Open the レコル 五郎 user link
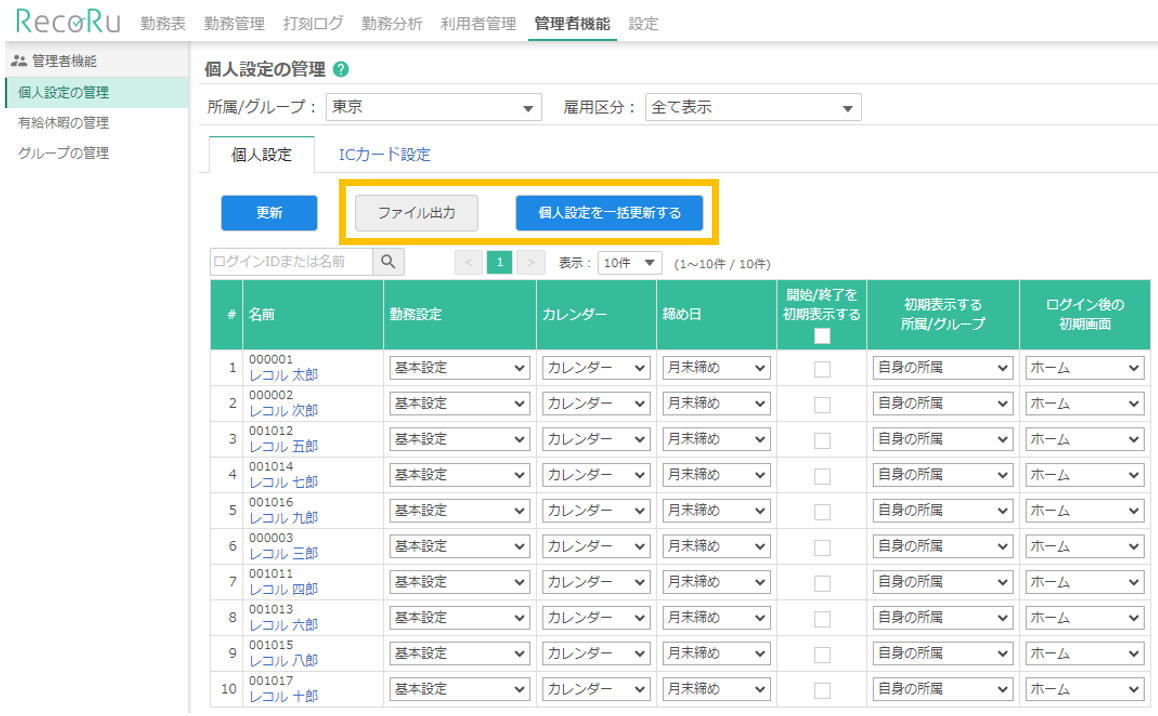 (x=284, y=447)
